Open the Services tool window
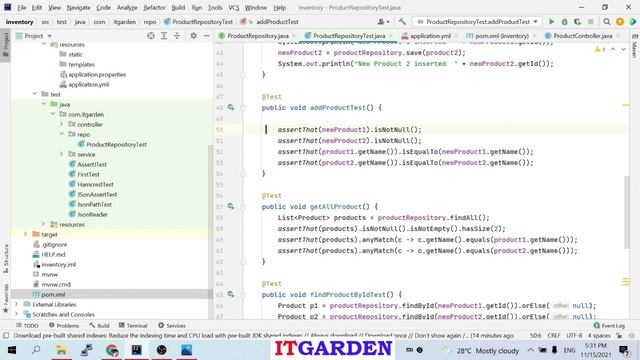This screenshot has width=640, height=360. [172, 326]
